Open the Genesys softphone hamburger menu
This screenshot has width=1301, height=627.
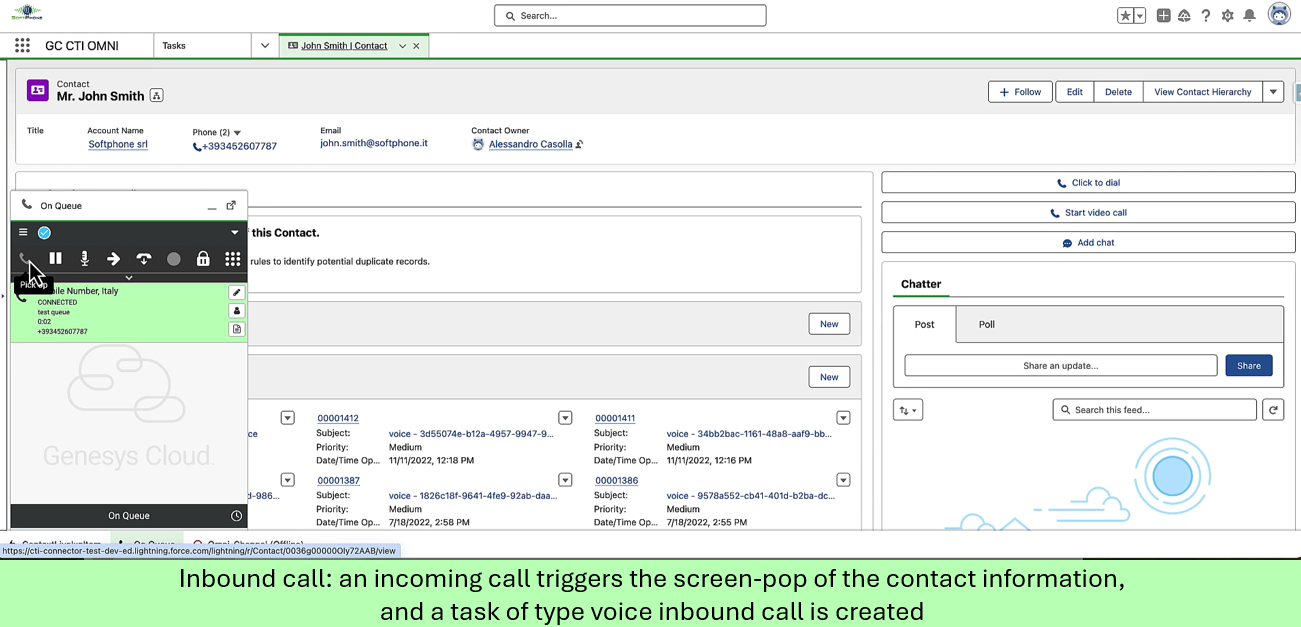point(23,232)
